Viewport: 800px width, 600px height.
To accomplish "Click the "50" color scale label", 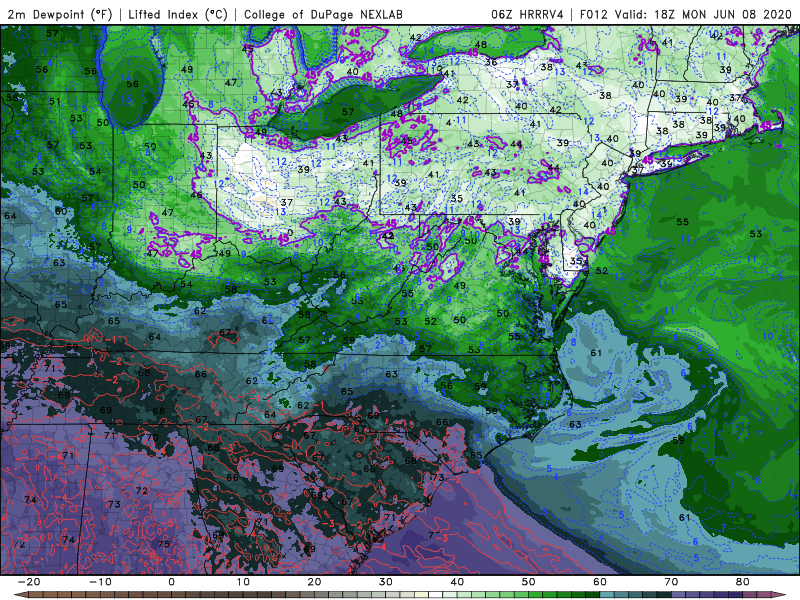I will pos(529,582).
